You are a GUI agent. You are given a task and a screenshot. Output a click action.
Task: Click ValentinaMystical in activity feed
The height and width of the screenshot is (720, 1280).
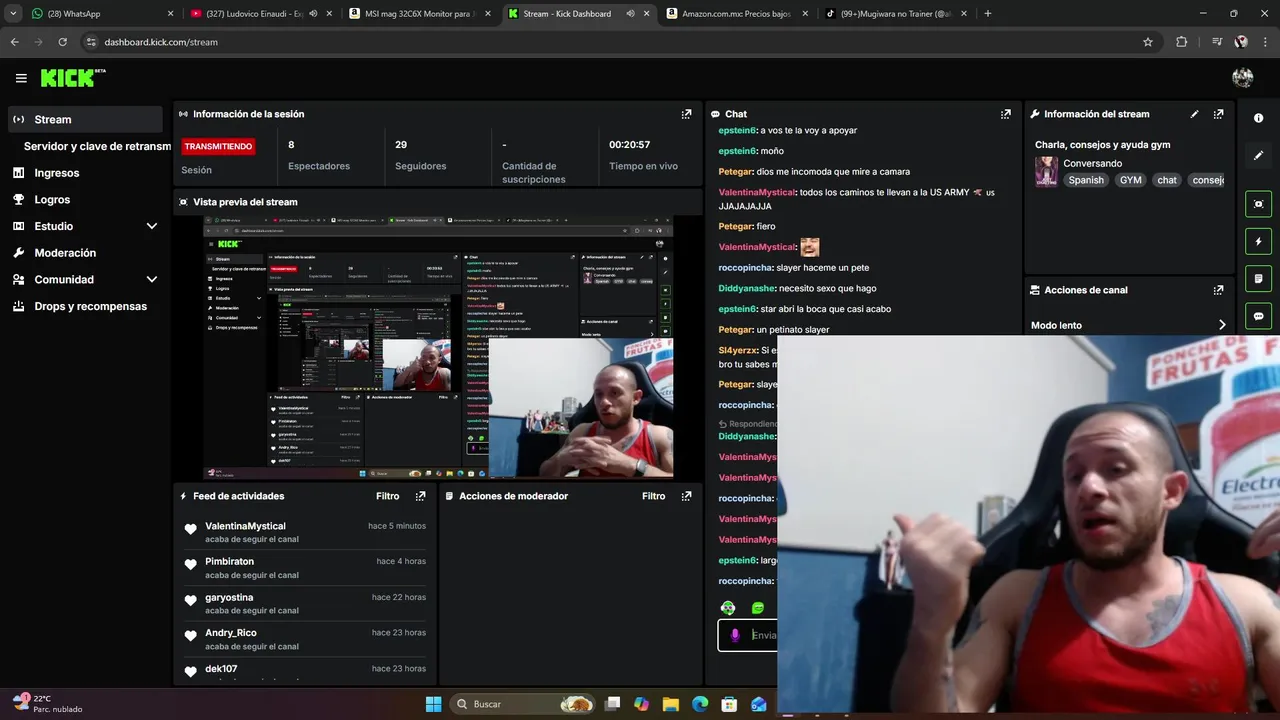tap(245, 526)
